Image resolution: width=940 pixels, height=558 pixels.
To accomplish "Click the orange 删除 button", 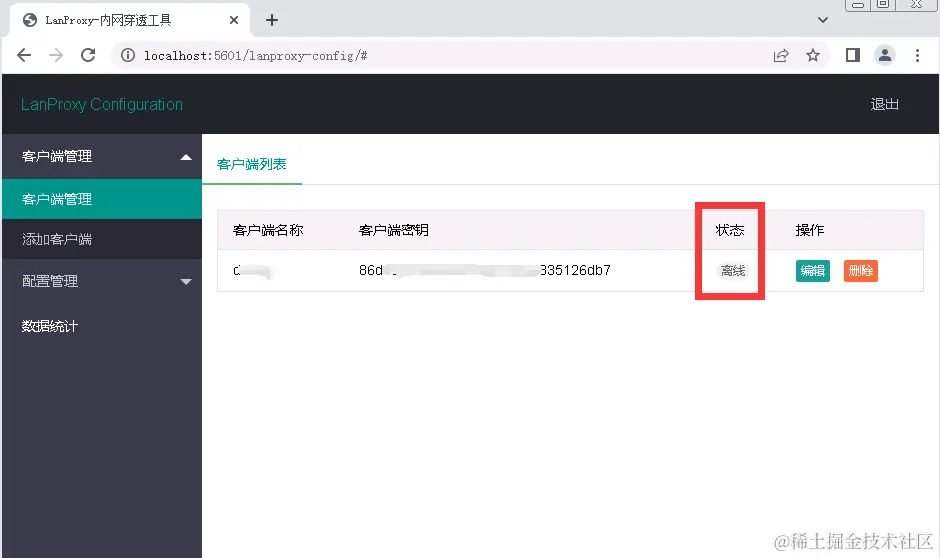I will 861,271.
